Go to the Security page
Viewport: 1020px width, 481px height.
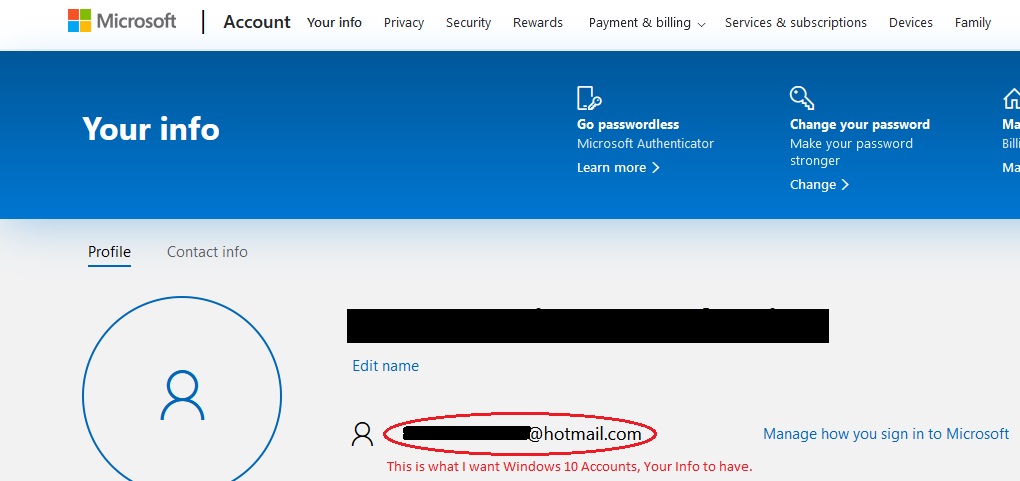coord(468,23)
